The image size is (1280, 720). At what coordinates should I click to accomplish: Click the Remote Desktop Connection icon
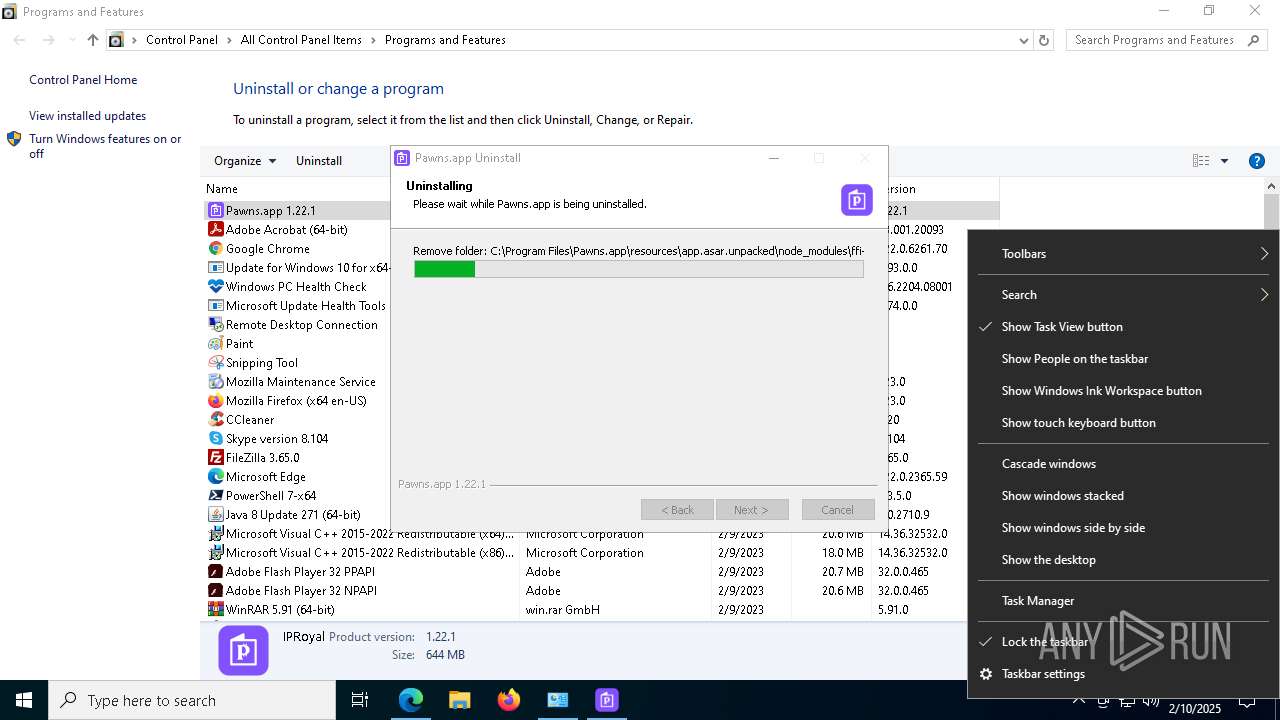pyautogui.click(x=215, y=325)
